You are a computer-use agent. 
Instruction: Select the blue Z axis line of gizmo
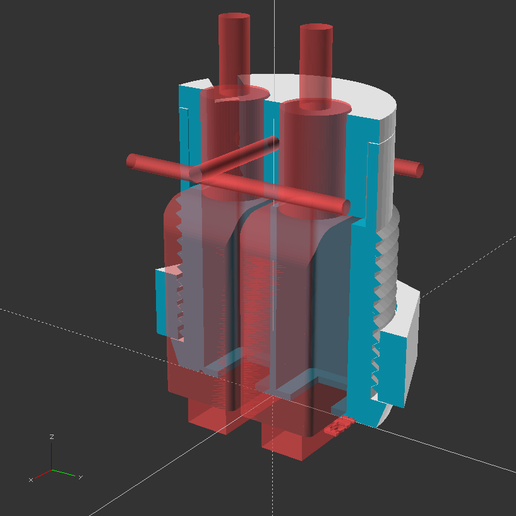pyautogui.click(x=52, y=455)
